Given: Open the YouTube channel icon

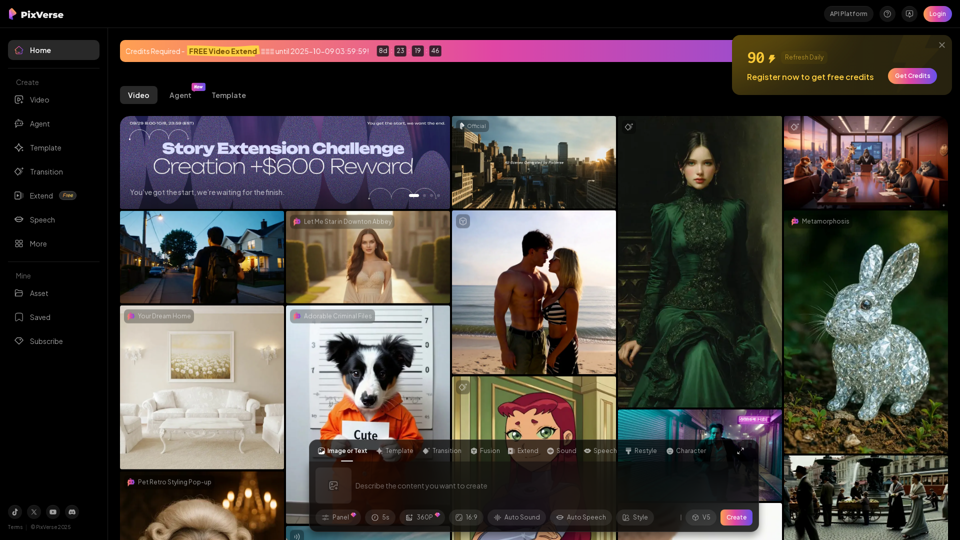Looking at the screenshot, I should [x=53, y=512].
